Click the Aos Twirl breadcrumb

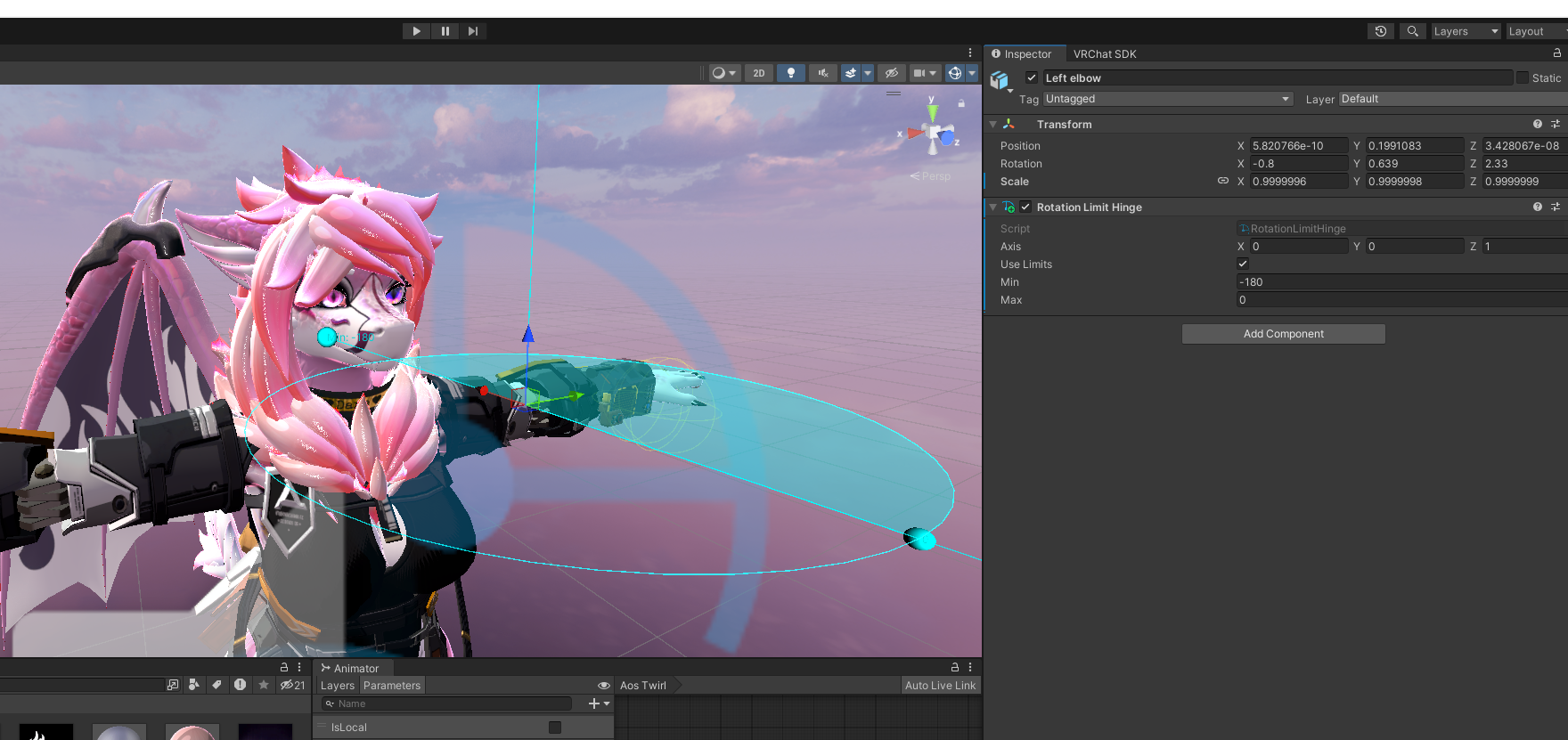[x=643, y=686]
